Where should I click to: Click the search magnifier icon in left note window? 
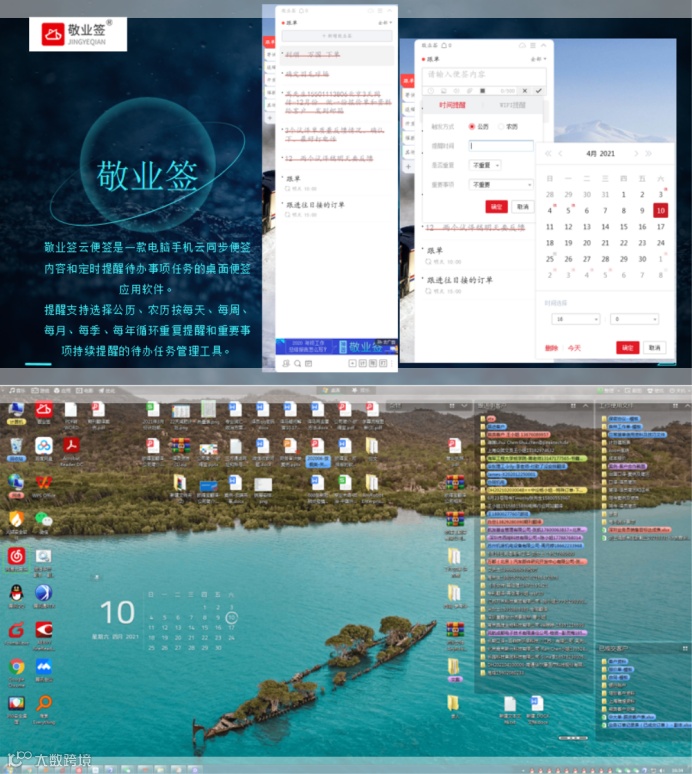point(297,363)
